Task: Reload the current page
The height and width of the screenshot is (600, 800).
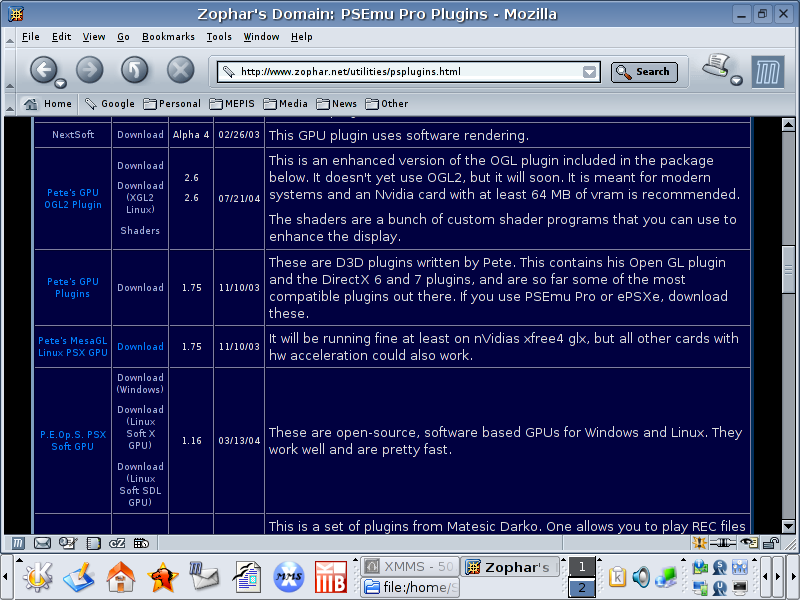Action: click(x=134, y=69)
